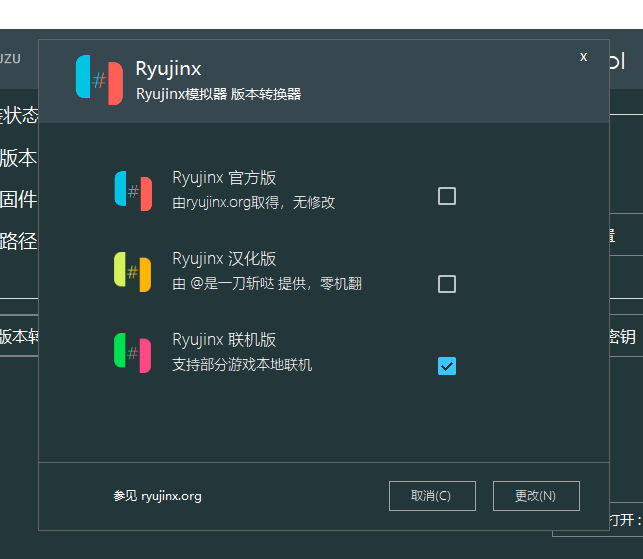Click the description 由ryujinx.org取得，无修改
Image resolution: width=643 pixels, height=559 pixels.
pyautogui.click(x=253, y=202)
